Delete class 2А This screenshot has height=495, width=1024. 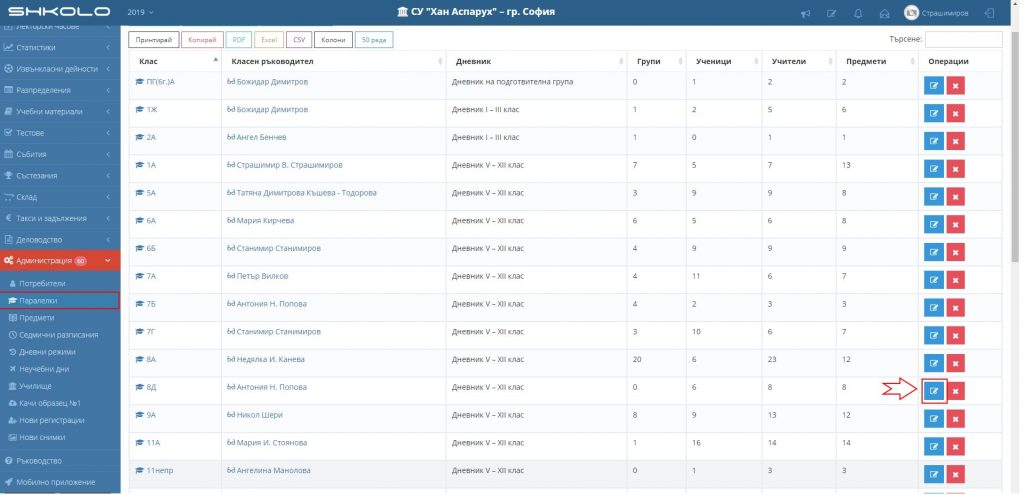[955, 141]
